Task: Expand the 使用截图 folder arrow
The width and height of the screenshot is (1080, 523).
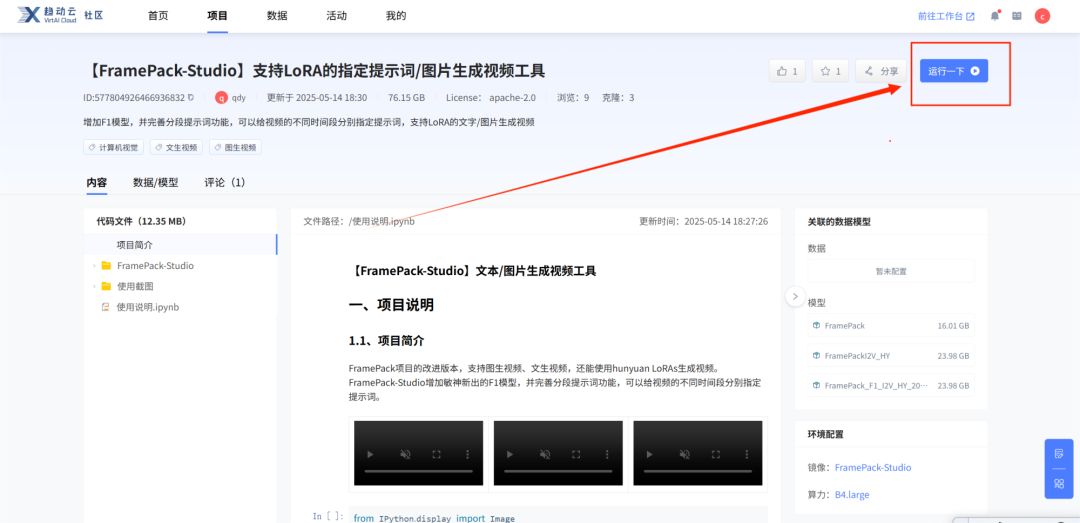Action: 94,286
